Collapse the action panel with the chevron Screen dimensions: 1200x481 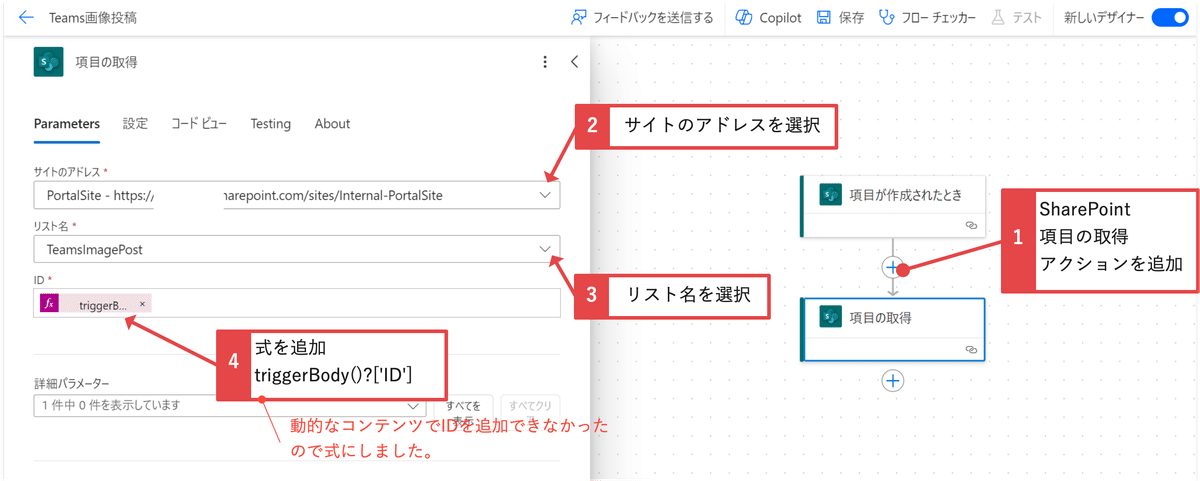pyautogui.click(x=574, y=62)
